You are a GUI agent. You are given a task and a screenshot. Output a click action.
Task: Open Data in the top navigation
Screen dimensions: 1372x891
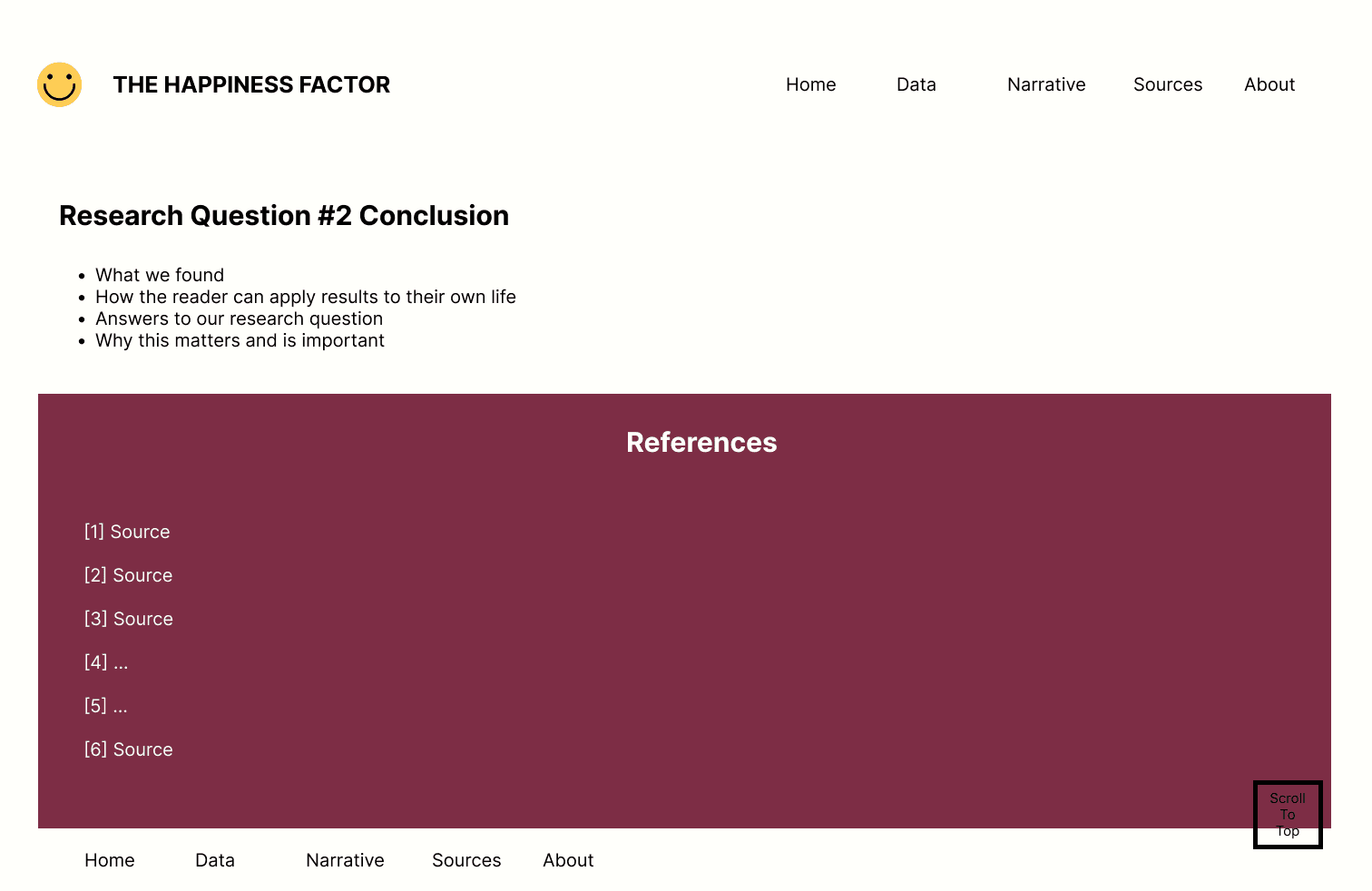(x=916, y=84)
